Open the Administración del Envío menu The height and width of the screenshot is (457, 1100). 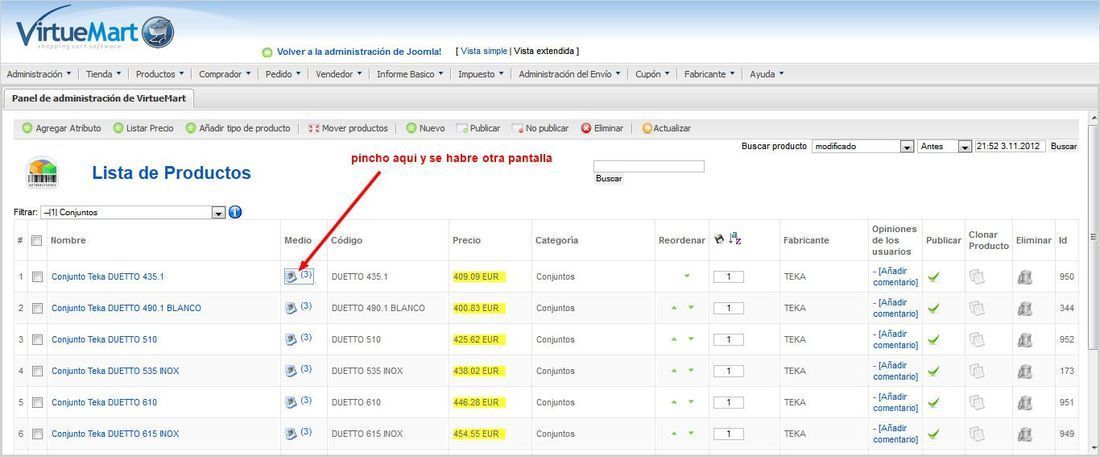coord(570,74)
